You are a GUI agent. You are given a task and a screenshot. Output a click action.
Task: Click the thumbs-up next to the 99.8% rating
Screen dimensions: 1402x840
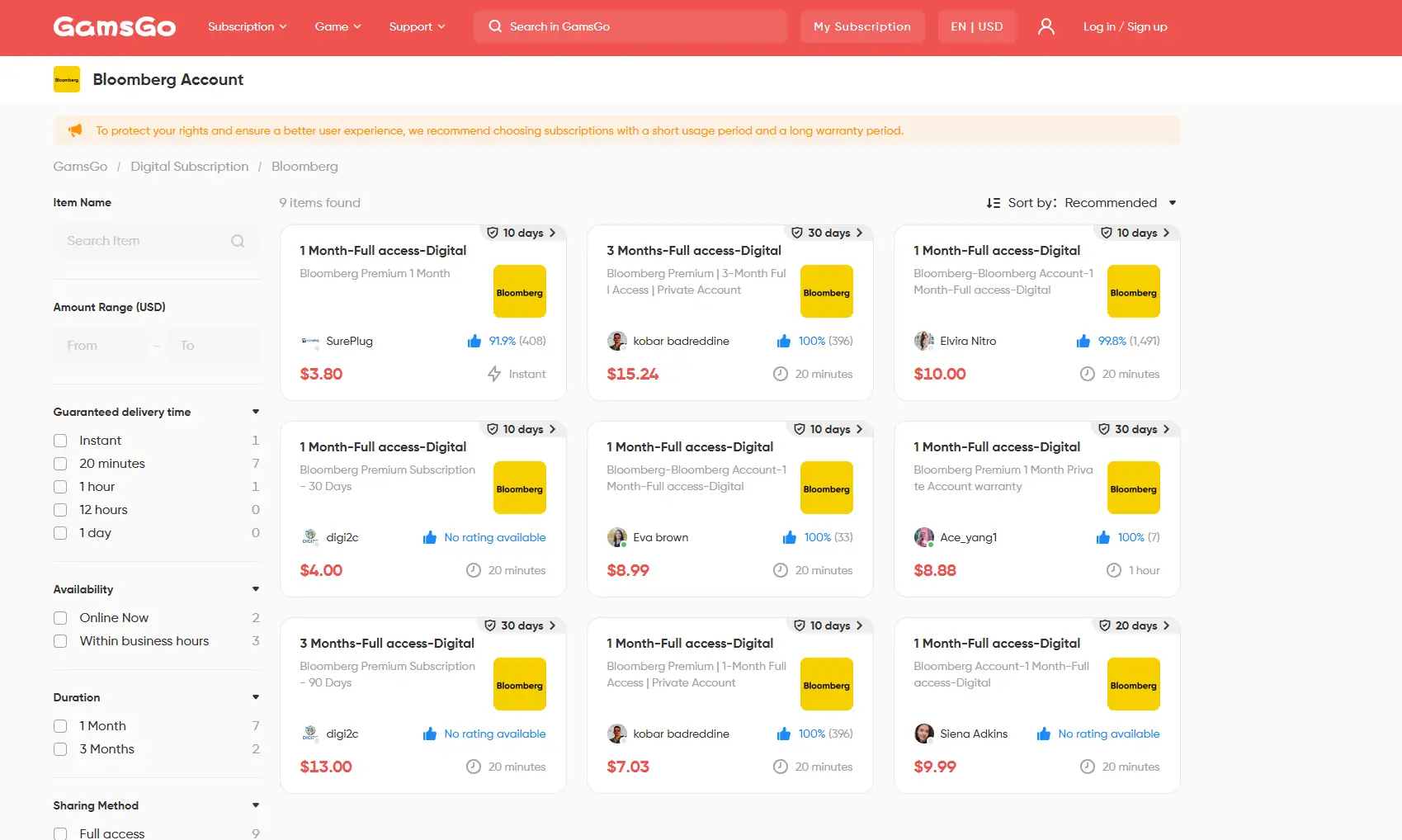click(x=1083, y=341)
